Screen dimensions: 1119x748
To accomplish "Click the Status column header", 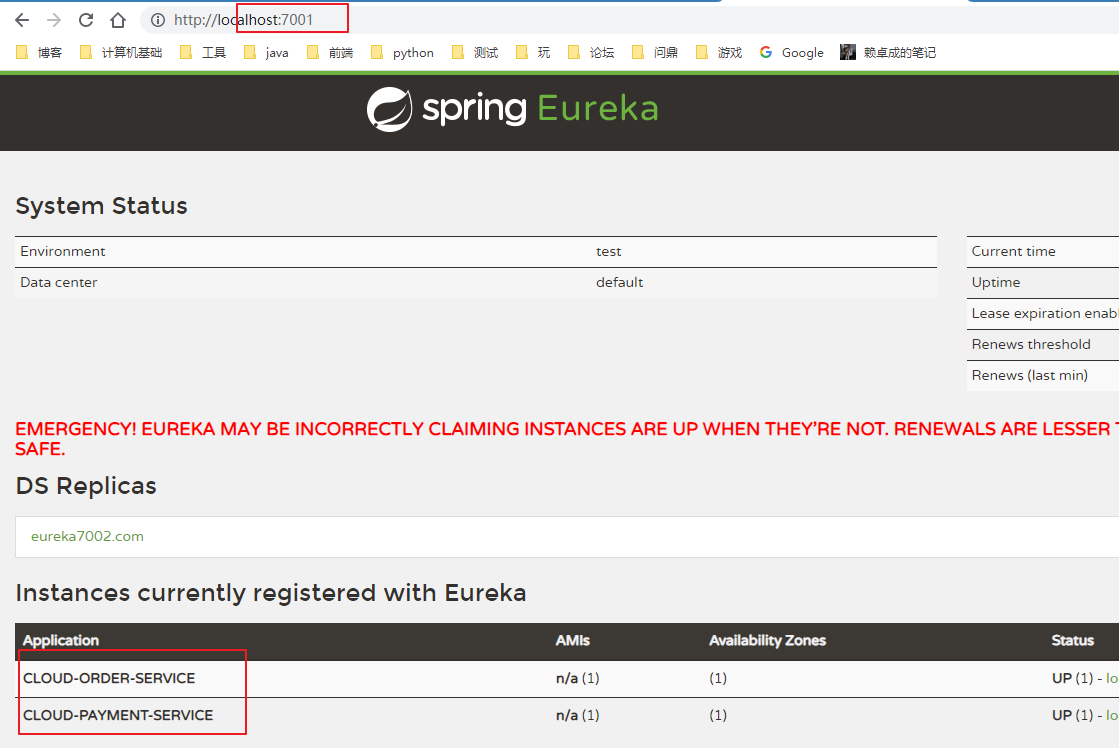I will [1073, 640].
